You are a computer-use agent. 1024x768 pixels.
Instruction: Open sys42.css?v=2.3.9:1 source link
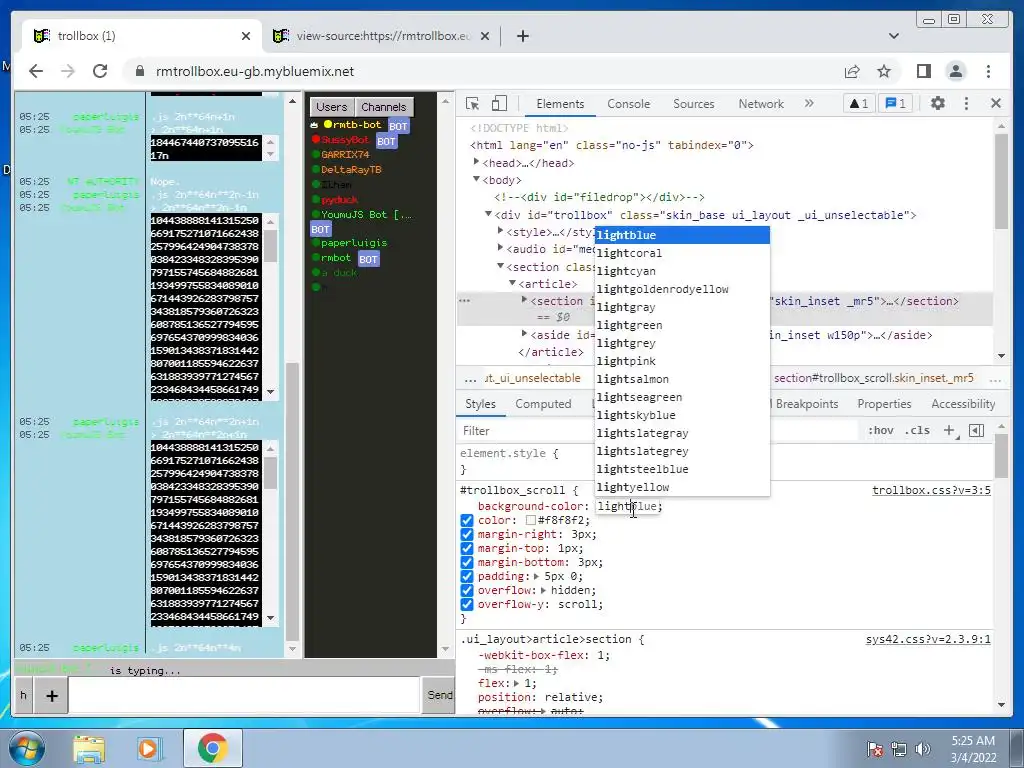tap(928, 639)
